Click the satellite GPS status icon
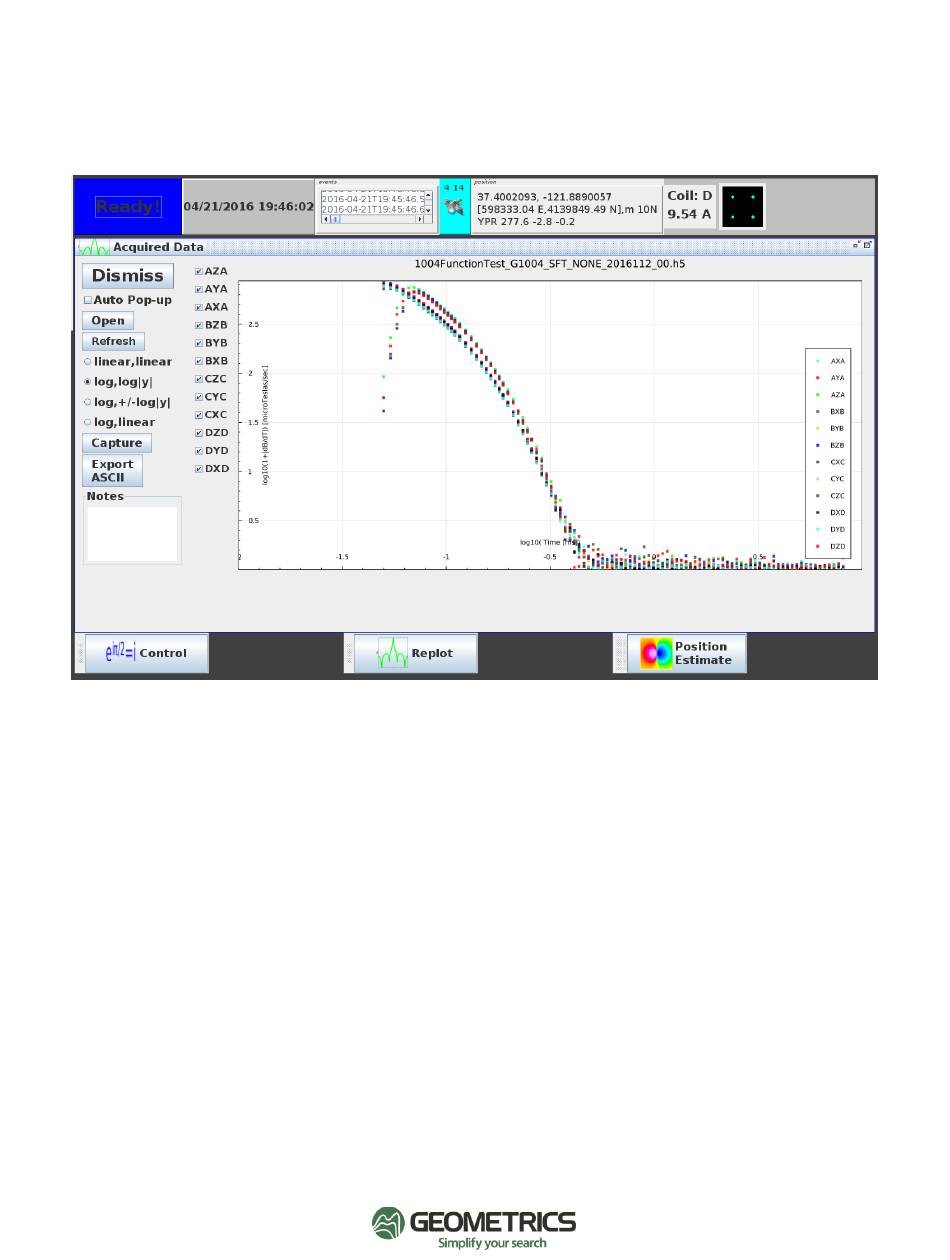Viewport: 950px width, 1260px height. pyautogui.click(x=454, y=207)
